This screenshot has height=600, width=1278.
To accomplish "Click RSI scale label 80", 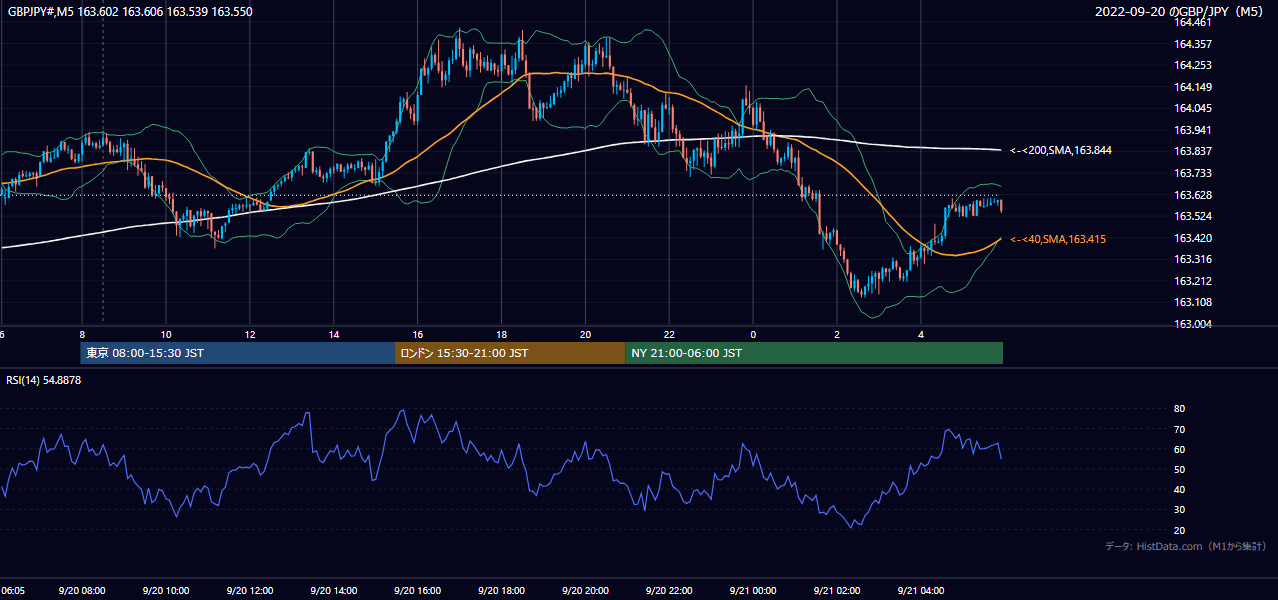I will (x=1180, y=409).
